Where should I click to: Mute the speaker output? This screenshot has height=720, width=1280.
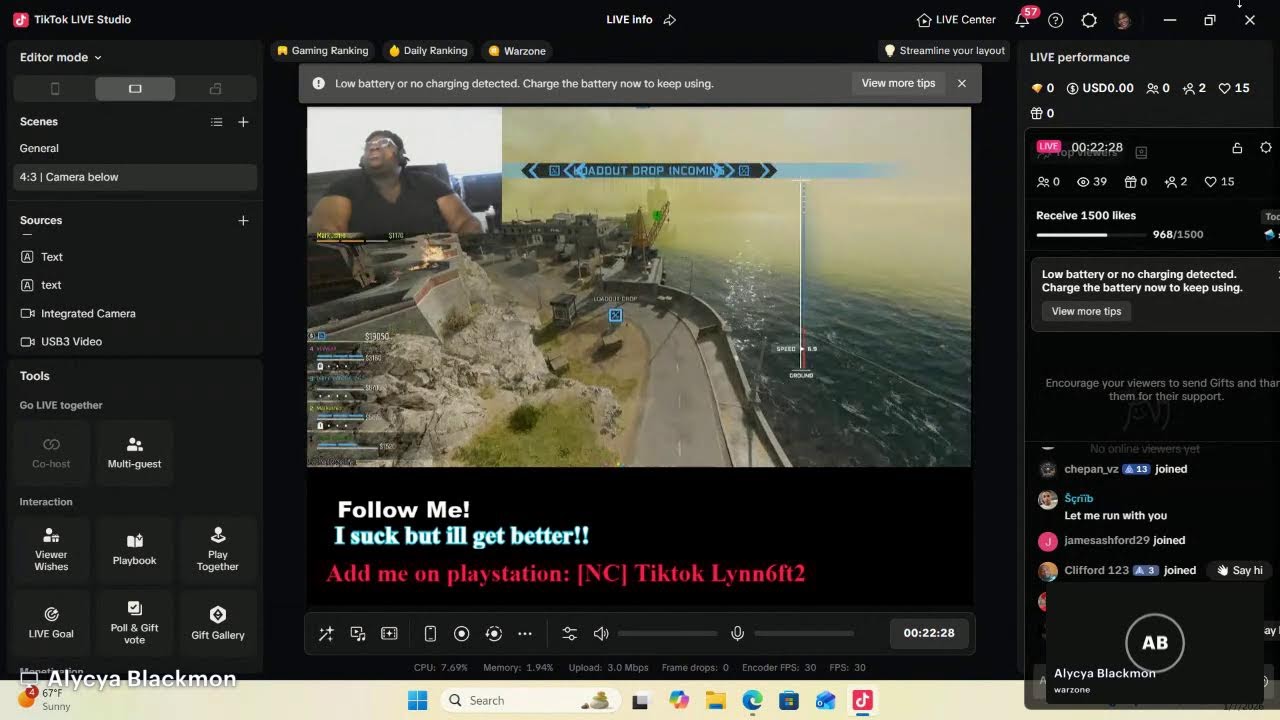pyautogui.click(x=601, y=634)
